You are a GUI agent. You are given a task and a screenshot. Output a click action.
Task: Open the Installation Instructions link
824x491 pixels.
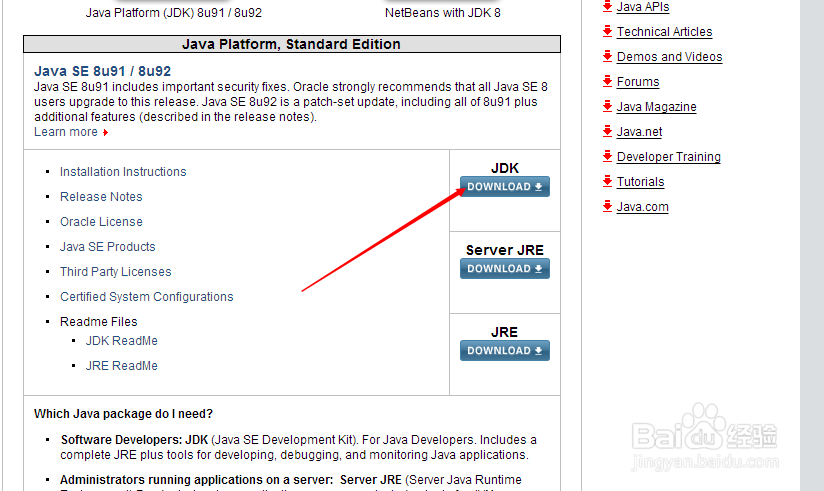tap(123, 172)
